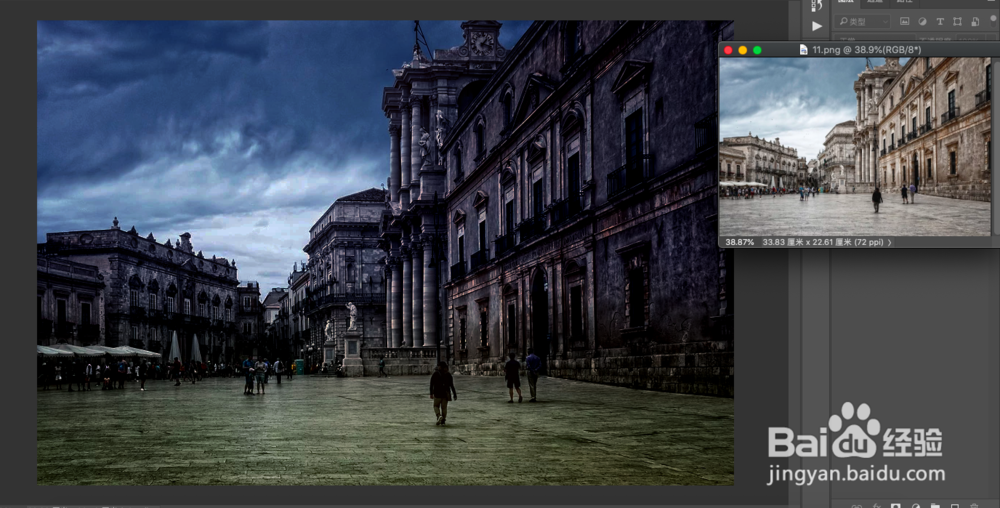1000x508 pixels.
Task: Filter layers by pixel layer icon
Action: 904,22
